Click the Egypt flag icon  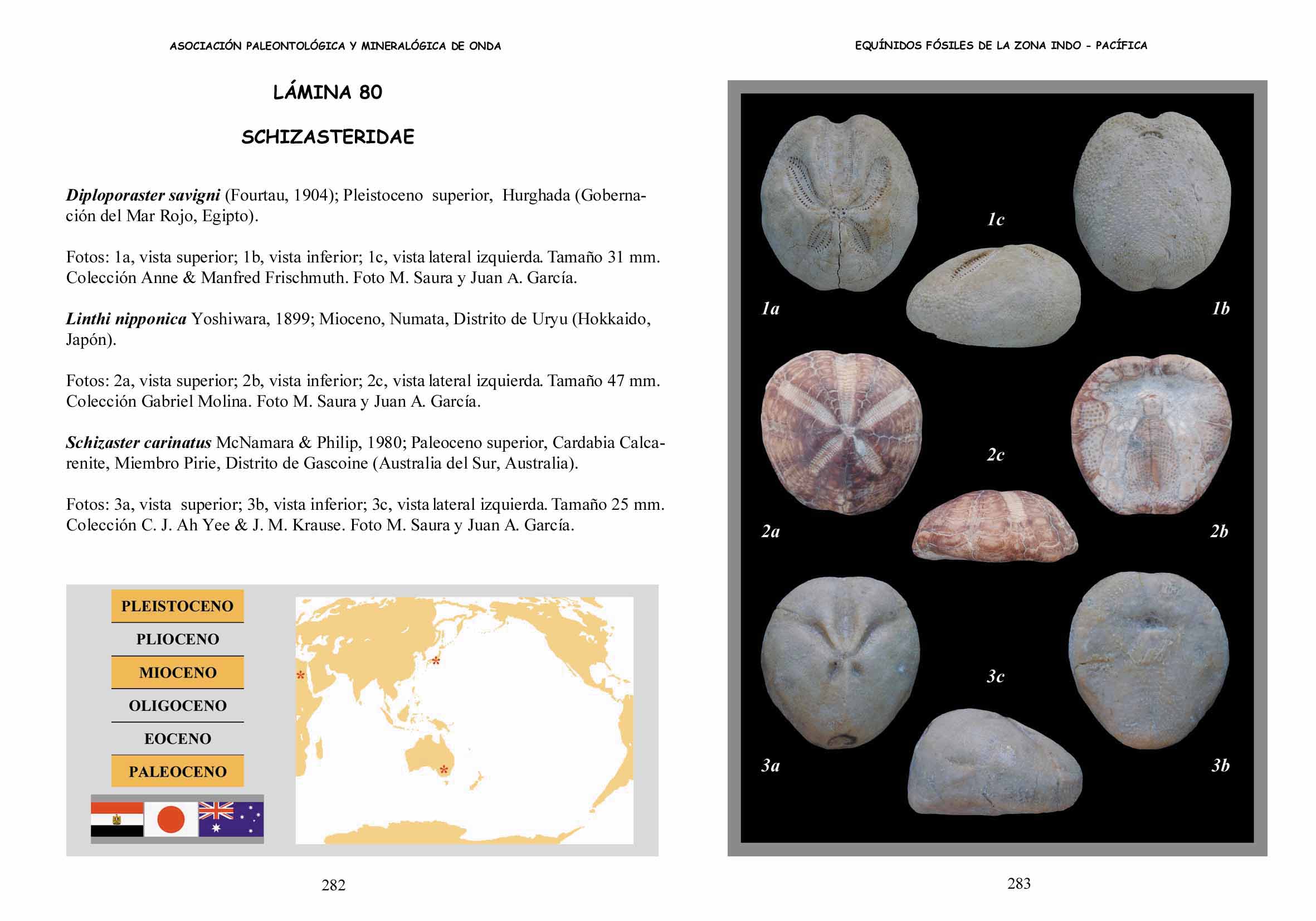[117, 819]
